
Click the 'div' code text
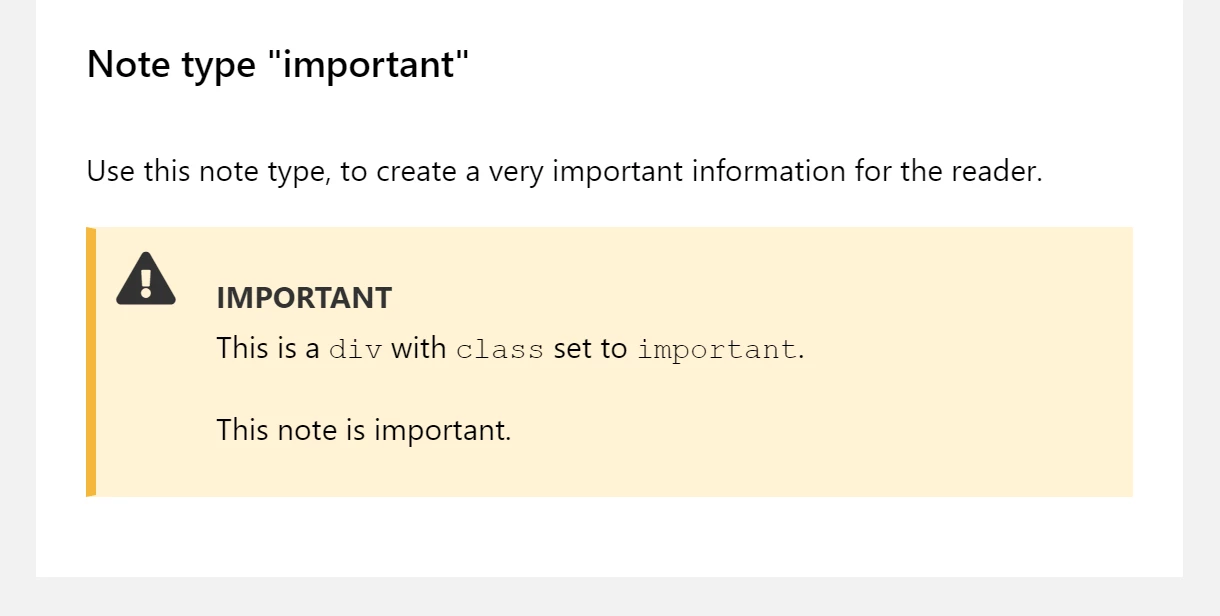355,350
